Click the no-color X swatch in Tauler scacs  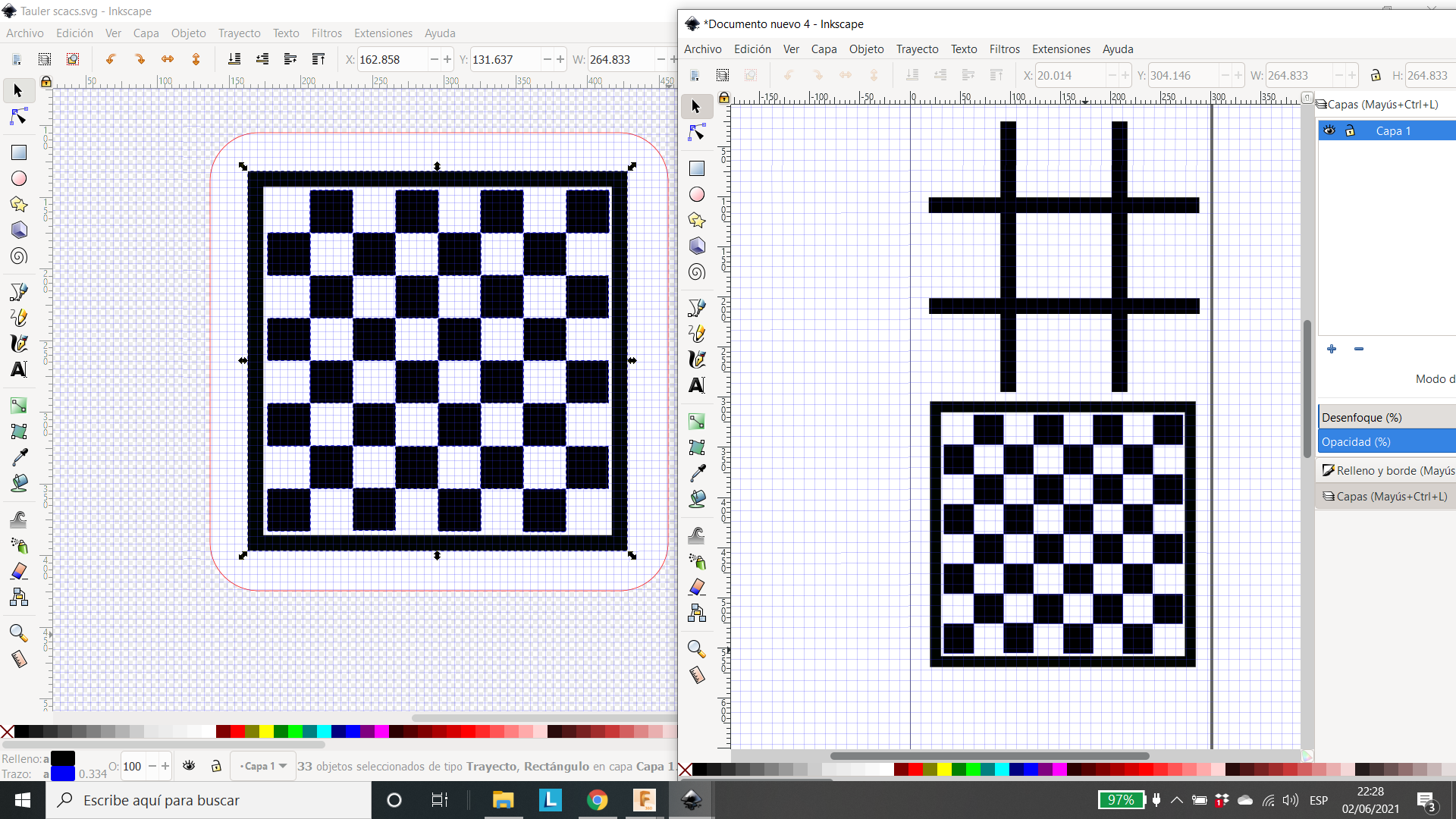7,731
